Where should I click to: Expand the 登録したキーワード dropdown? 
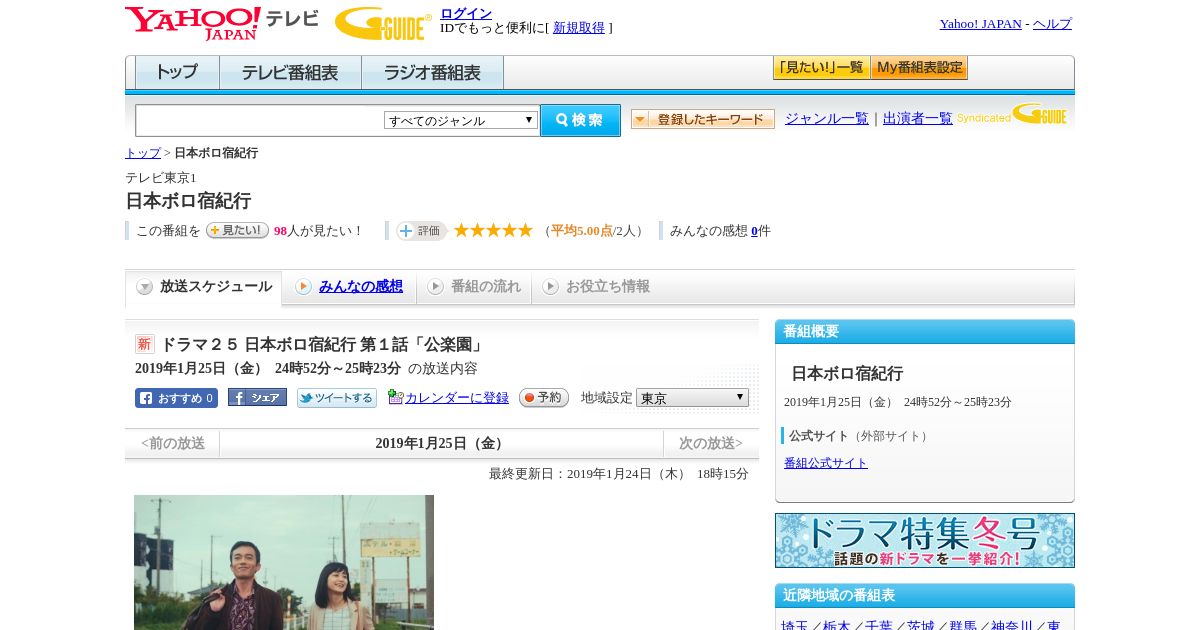[x=703, y=119]
